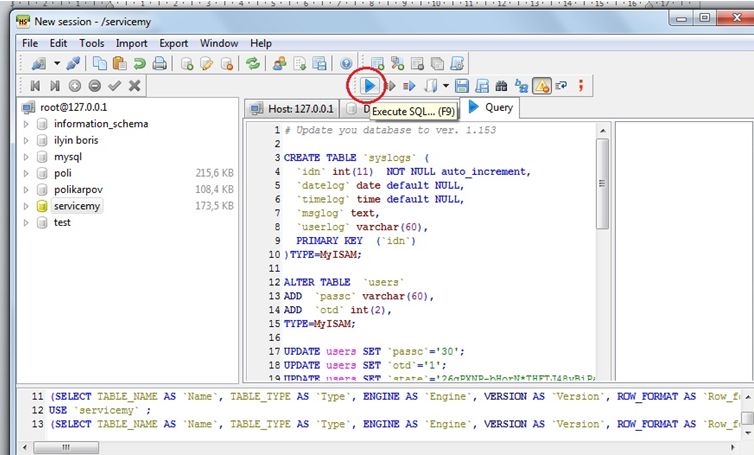Click the first record navigation icon
Image resolution: width=754 pixels, height=455 pixels.
point(35,86)
